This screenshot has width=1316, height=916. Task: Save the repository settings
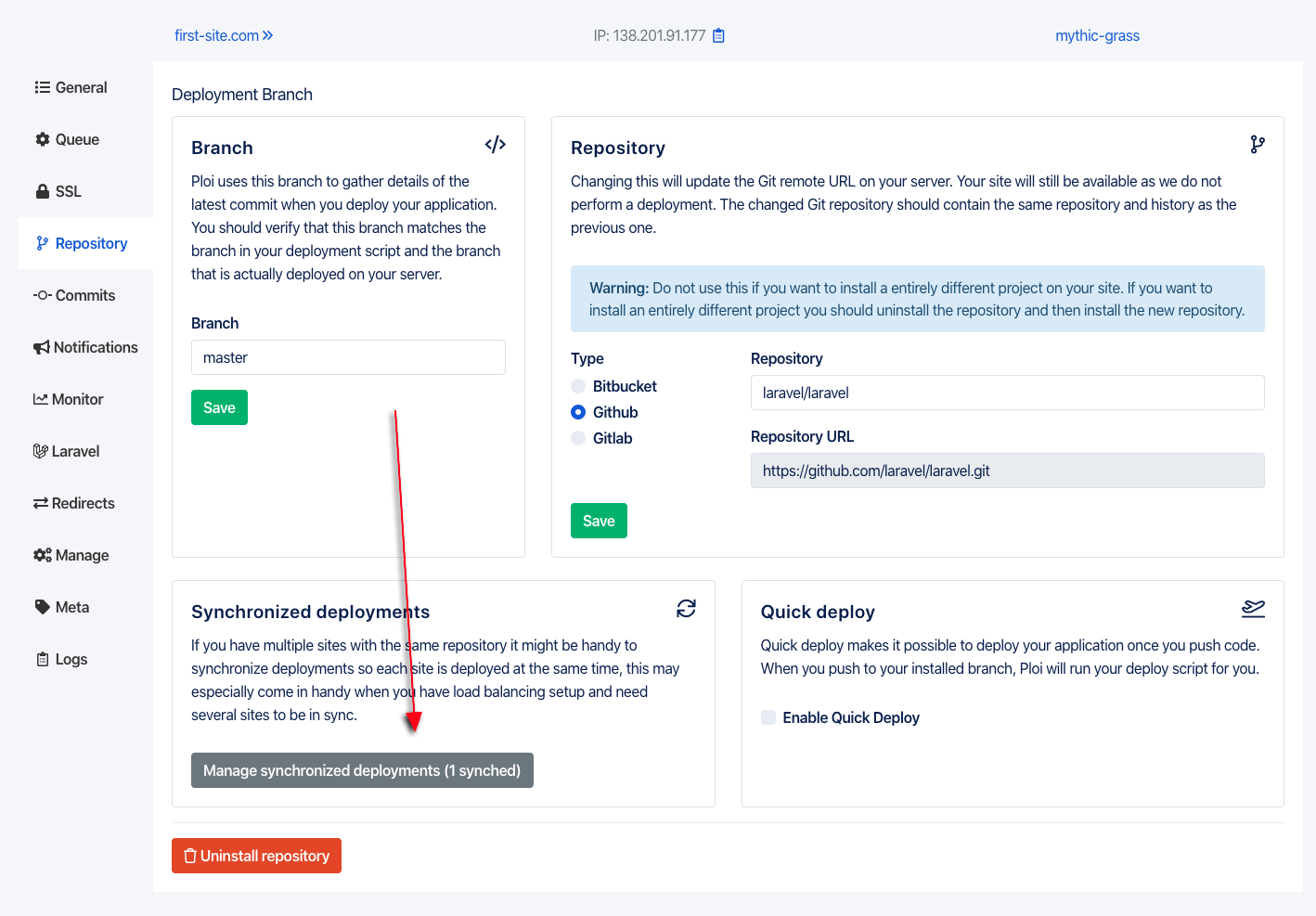(x=599, y=521)
